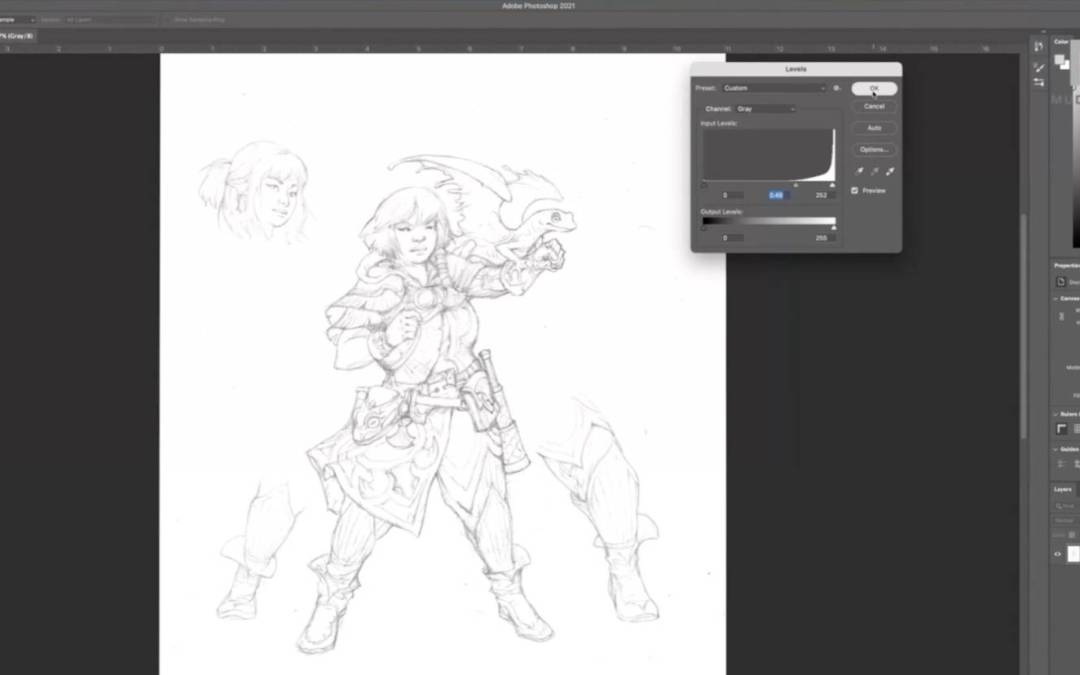The width and height of the screenshot is (1080, 675).
Task: Click the output levels white slider handle
Action: 833,228
